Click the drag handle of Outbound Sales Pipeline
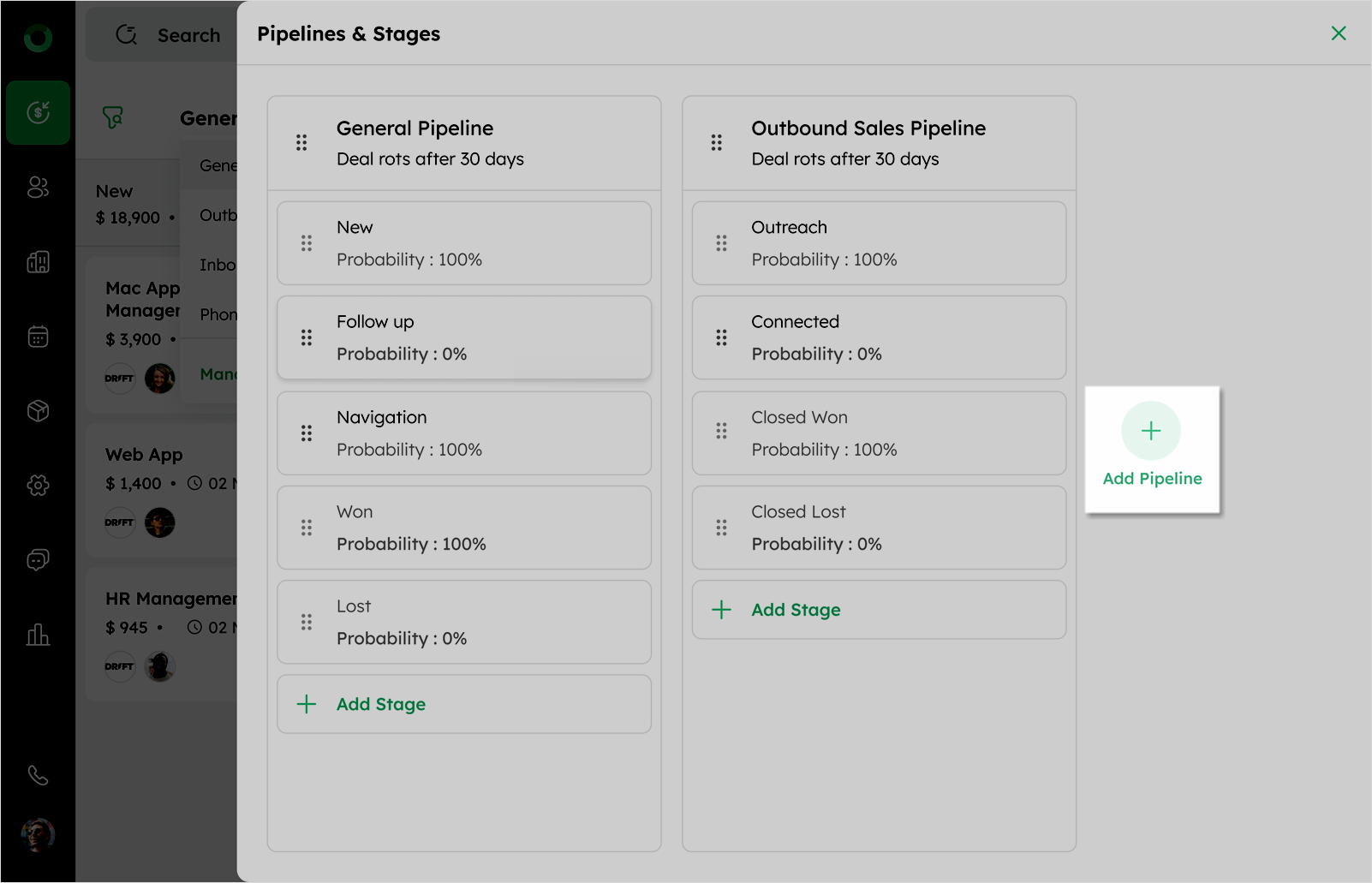 click(717, 142)
